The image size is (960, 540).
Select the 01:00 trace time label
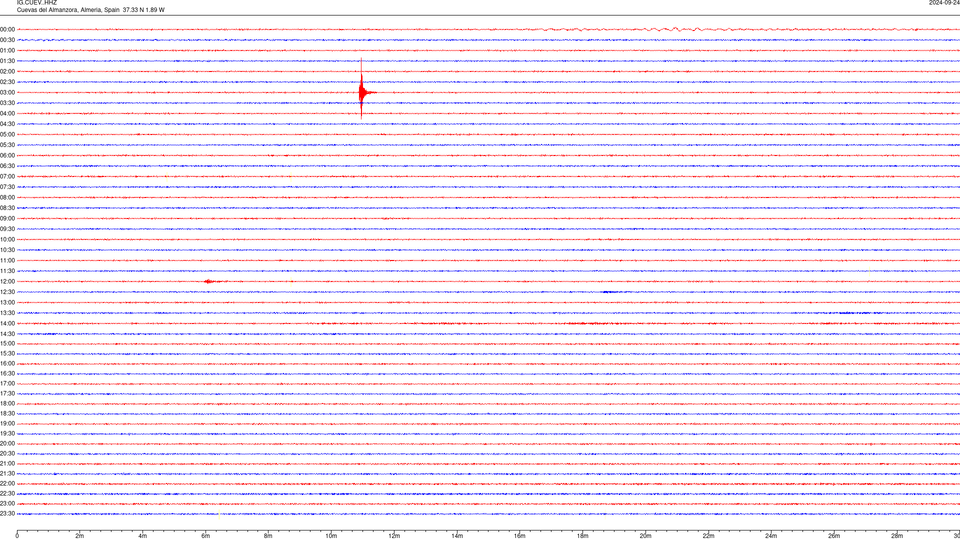[x=7, y=50]
